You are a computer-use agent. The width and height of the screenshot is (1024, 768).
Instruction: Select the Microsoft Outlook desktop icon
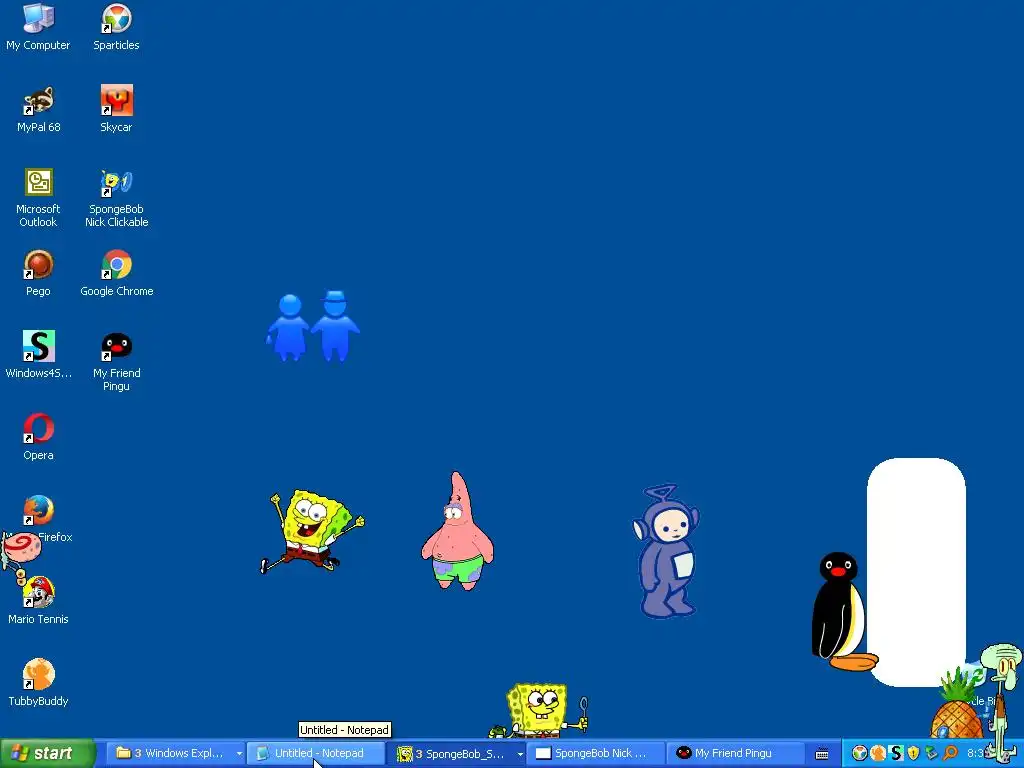(x=39, y=197)
